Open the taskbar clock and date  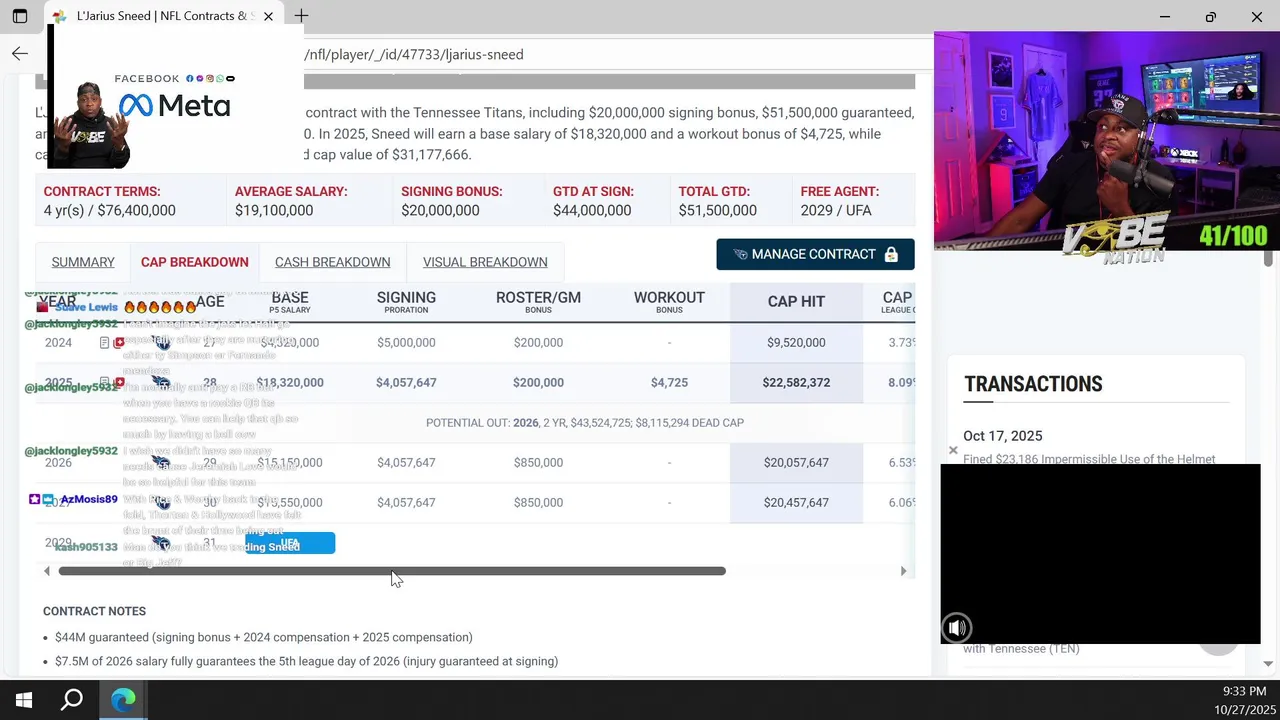click(x=1244, y=700)
